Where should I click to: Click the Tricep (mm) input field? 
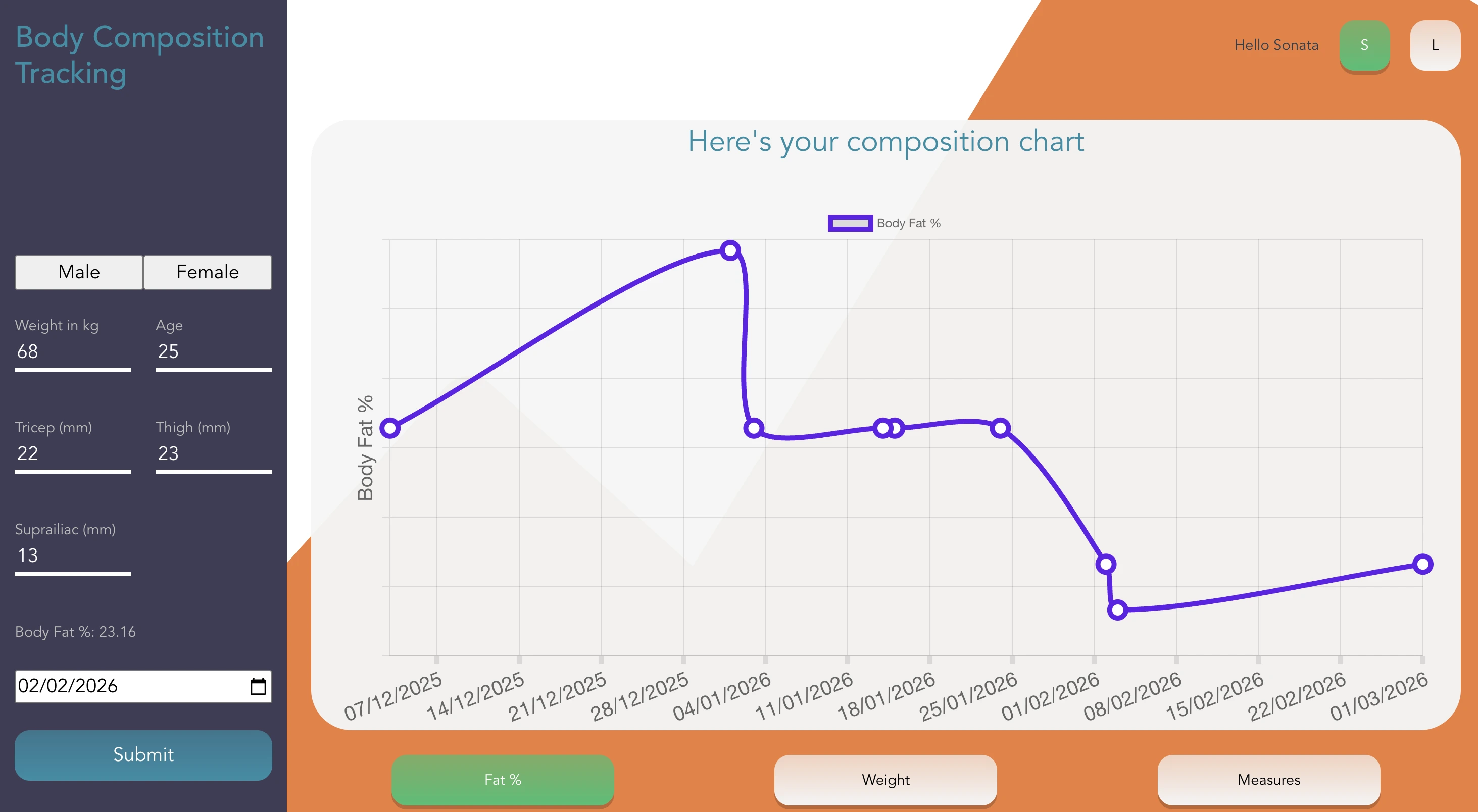73,454
